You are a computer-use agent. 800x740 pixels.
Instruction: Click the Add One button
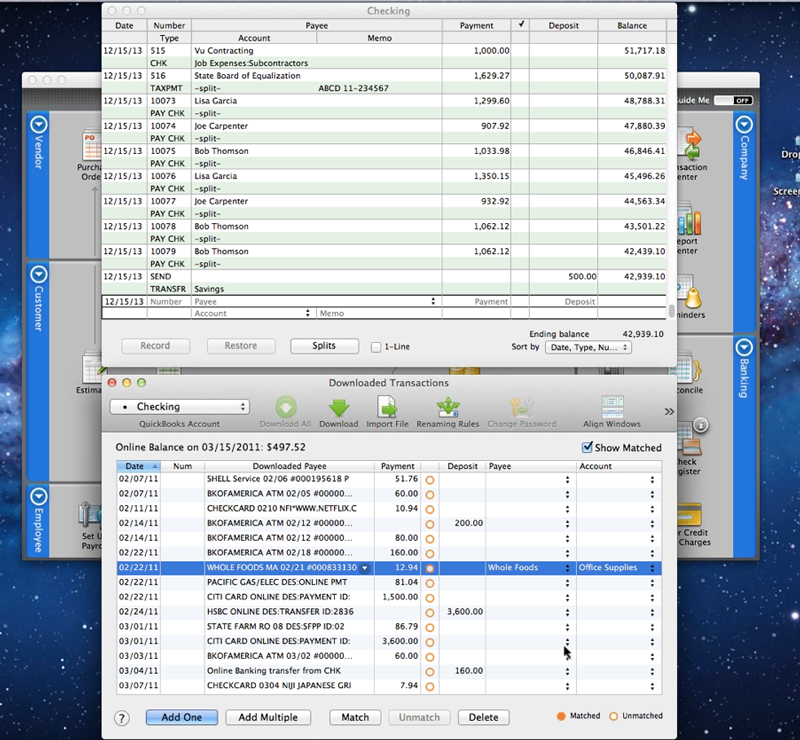click(x=182, y=717)
